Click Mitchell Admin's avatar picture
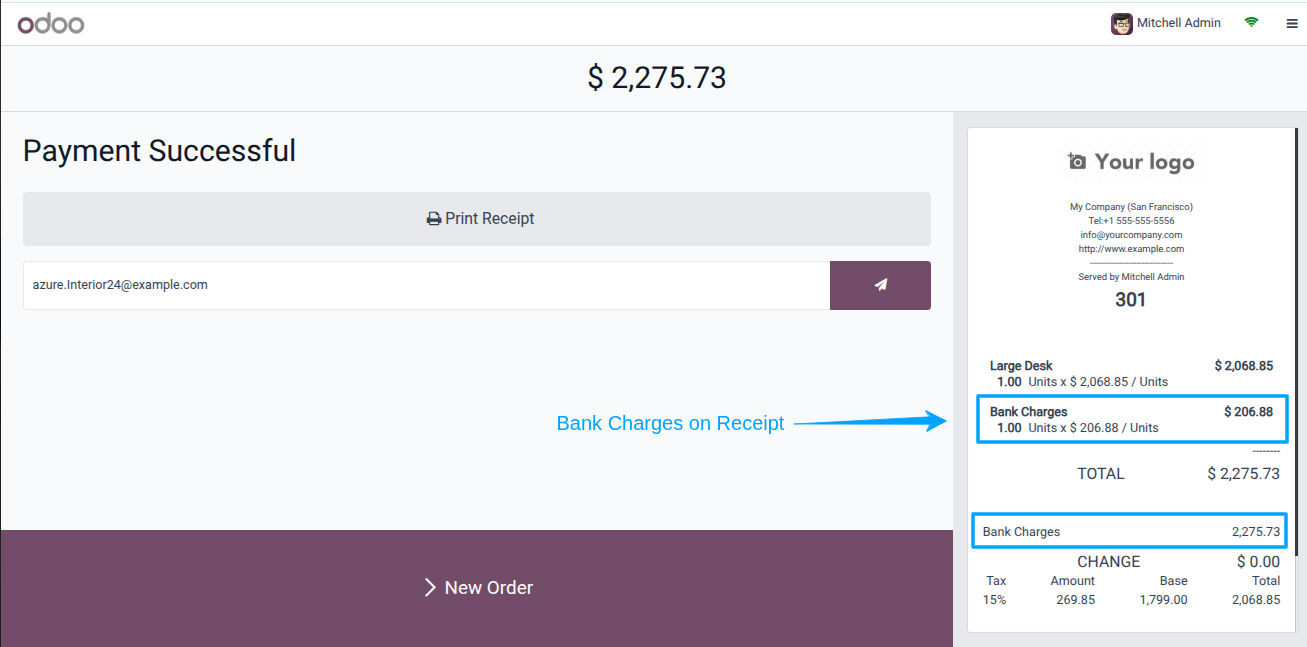Viewport: 1307px width, 647px height. tap(1122, 23)
